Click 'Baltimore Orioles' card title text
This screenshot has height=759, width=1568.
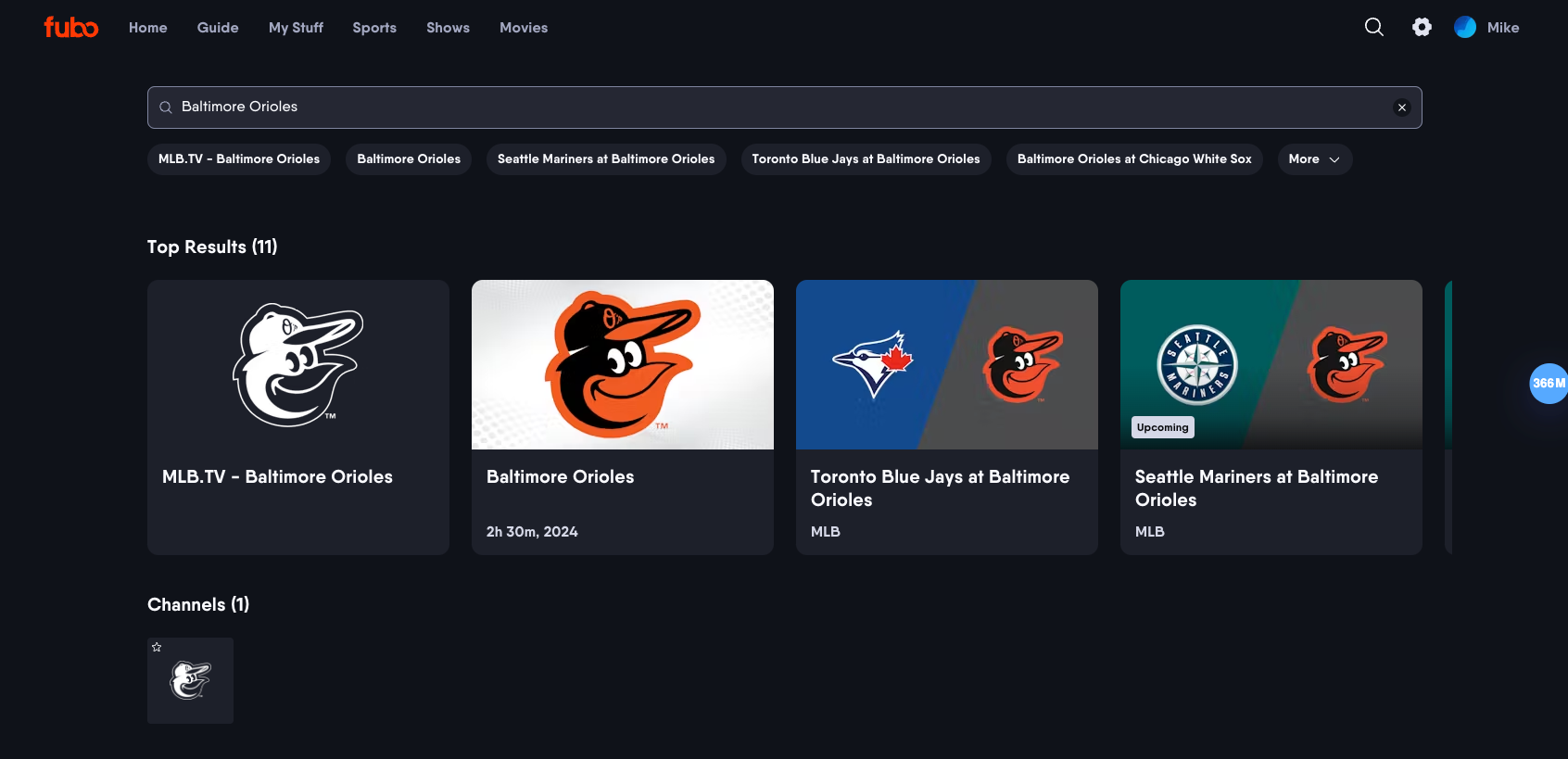tap(561, 476)
